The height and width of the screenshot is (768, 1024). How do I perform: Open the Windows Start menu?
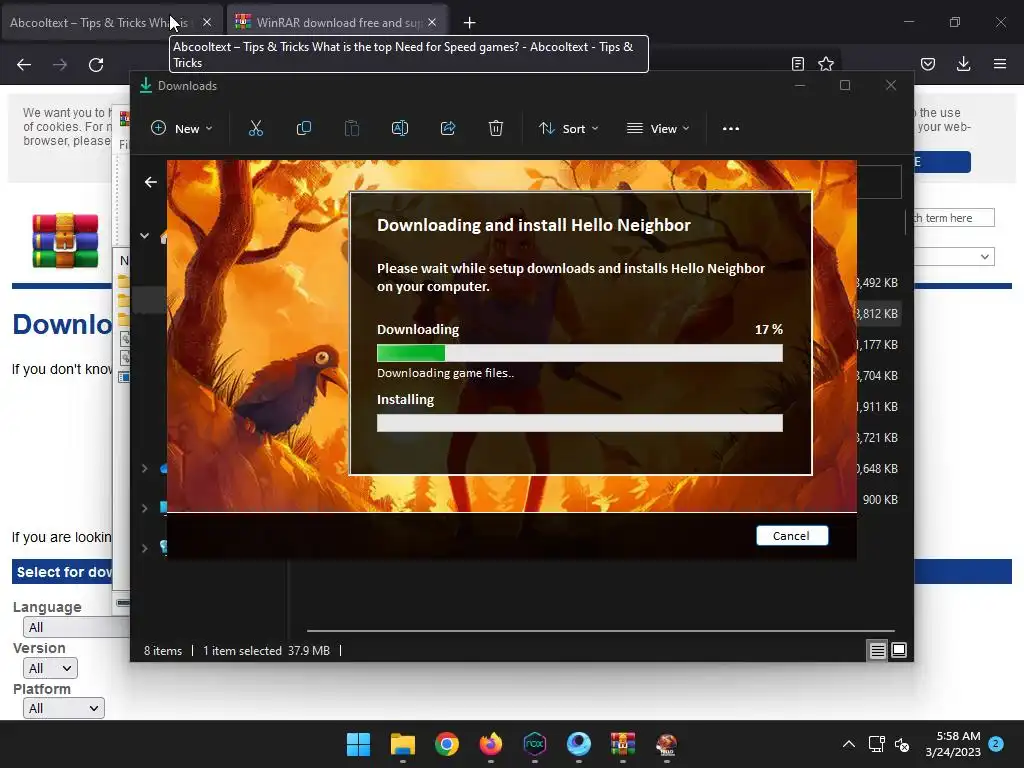[359, 744]
